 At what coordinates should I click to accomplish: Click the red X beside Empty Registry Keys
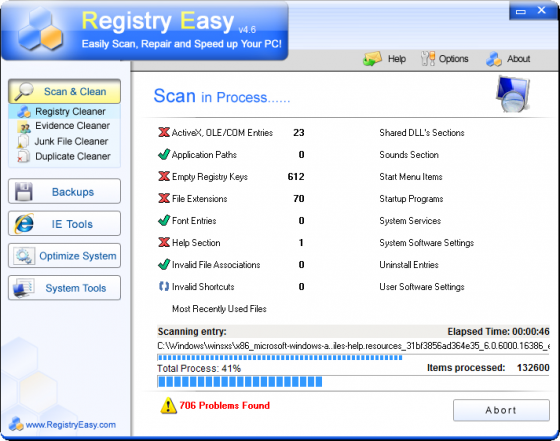pyautogui.click(x=164, y=176)
